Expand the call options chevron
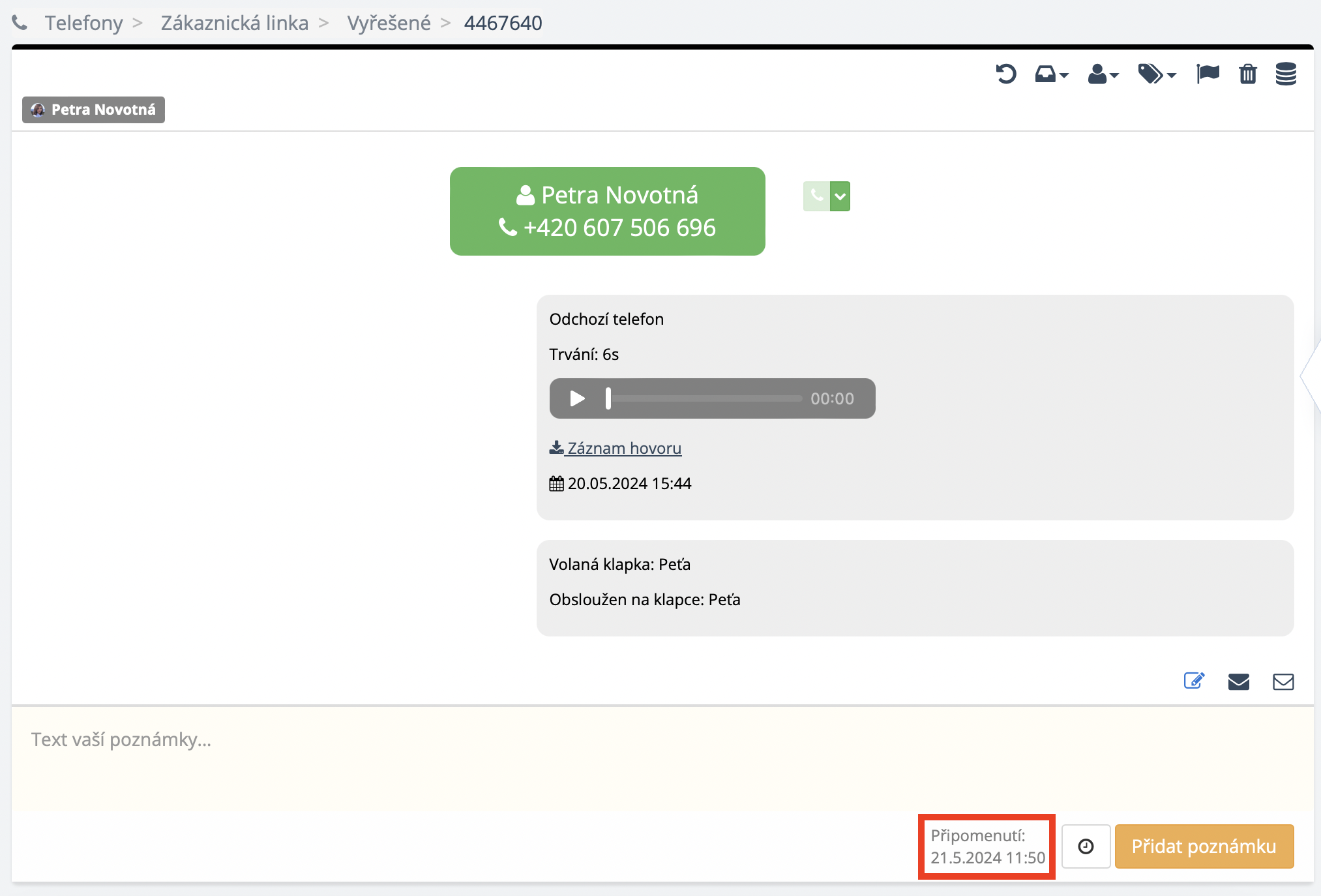Screen dimensions: 1321x896 [840, 196]
